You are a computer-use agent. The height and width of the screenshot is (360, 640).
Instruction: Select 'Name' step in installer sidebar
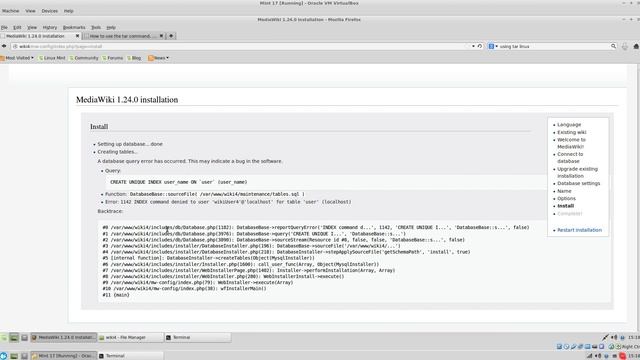(x=564, y=191)
